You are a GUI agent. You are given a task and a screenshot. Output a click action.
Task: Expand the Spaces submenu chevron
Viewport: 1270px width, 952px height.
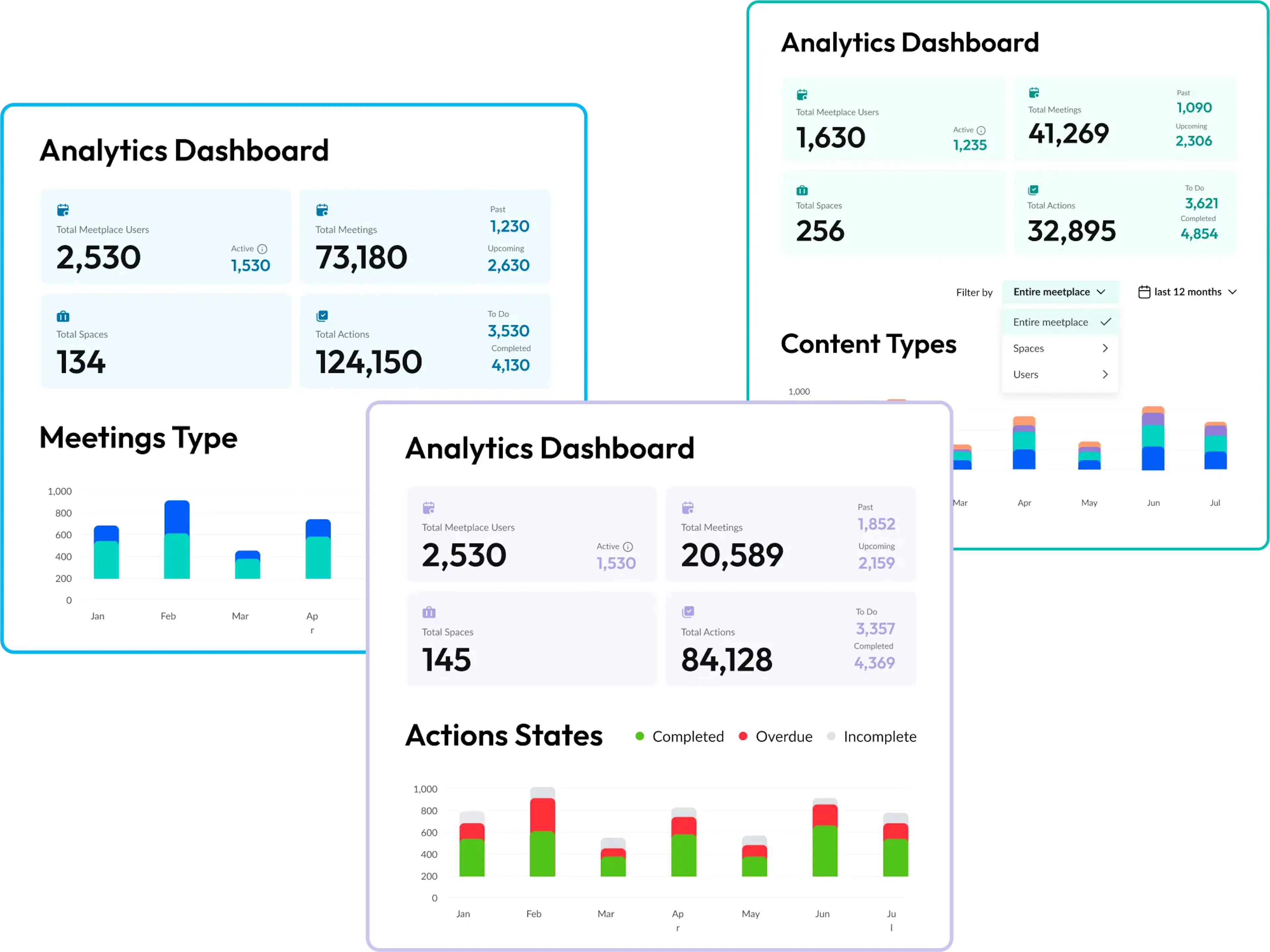(1105, 348)
